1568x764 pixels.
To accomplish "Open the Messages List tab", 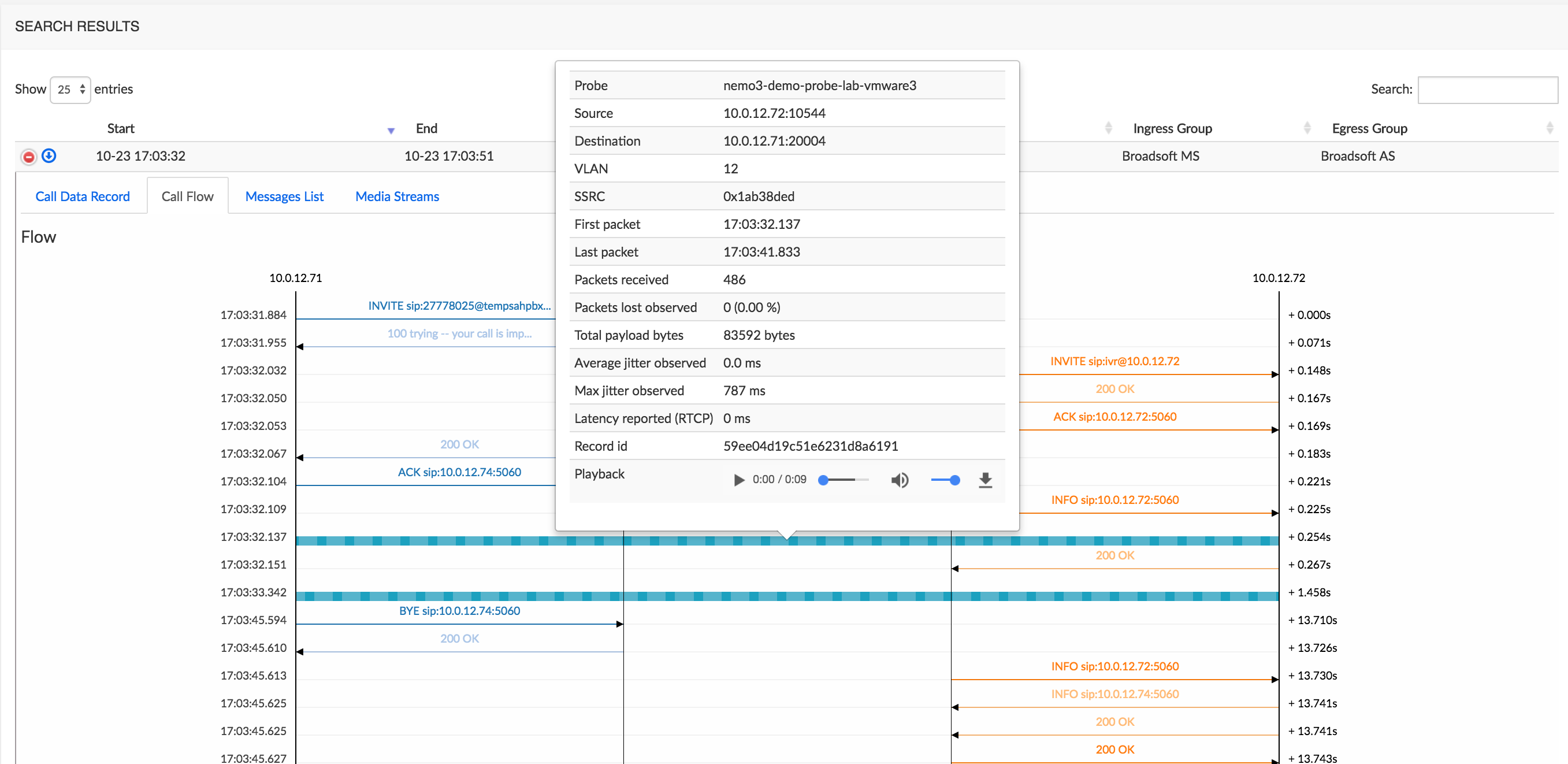I will tap(284, 196).
